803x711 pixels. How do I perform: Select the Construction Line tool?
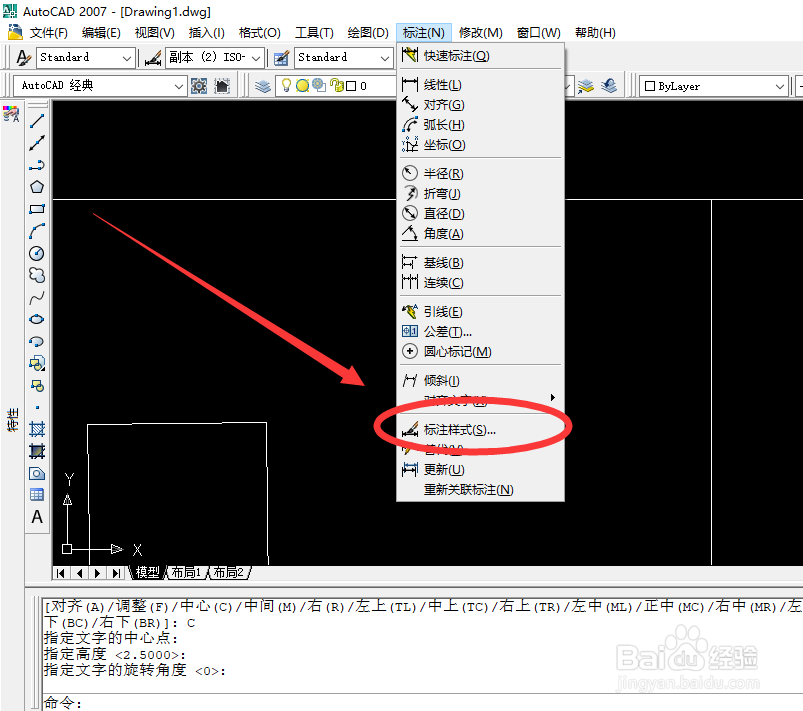tap(37, 143)
